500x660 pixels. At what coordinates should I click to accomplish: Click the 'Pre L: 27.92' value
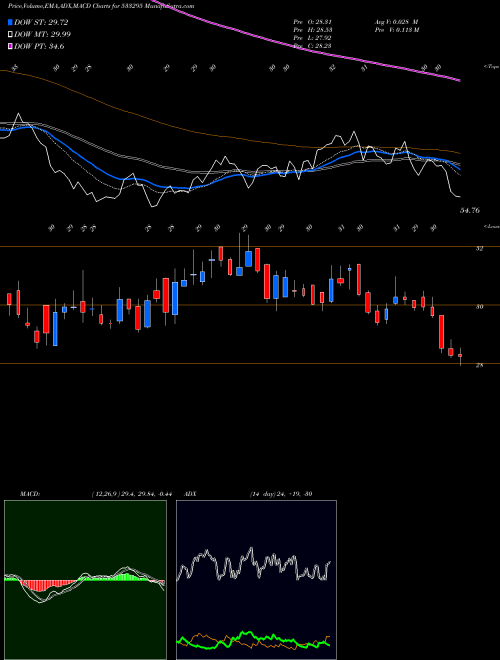click(x=313, y=38)
